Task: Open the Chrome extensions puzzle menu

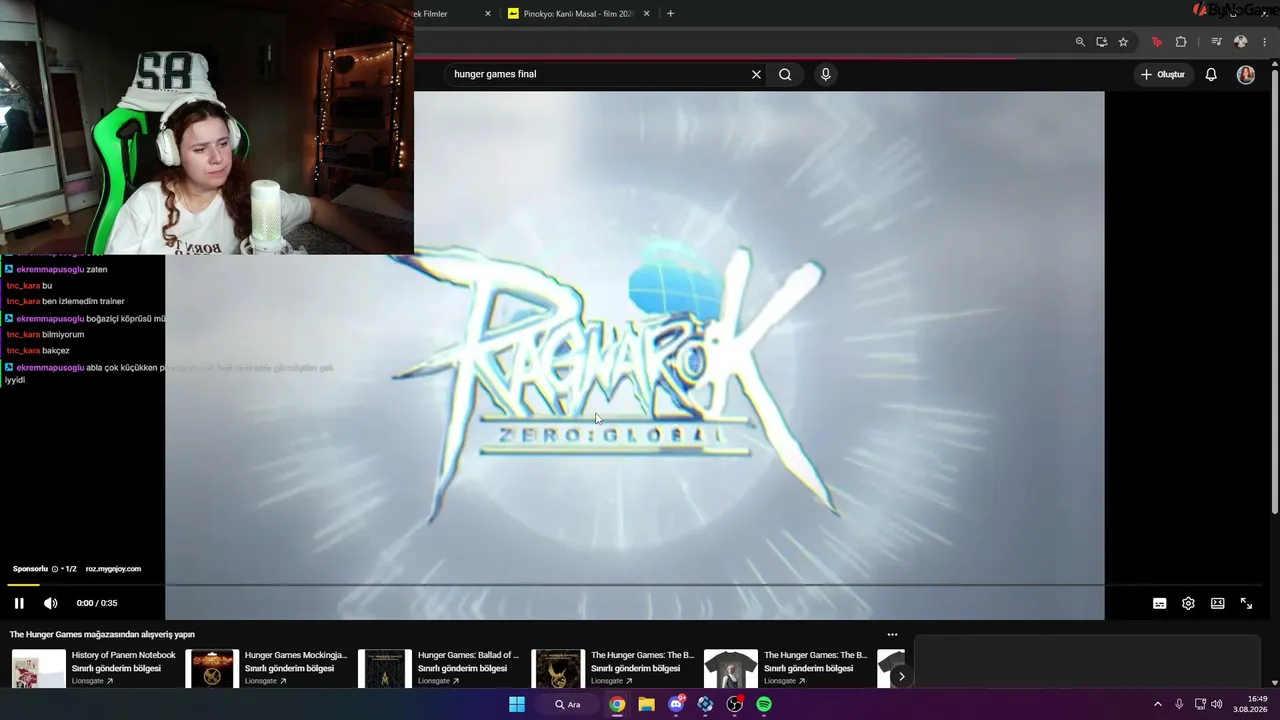Action: 1181,42
